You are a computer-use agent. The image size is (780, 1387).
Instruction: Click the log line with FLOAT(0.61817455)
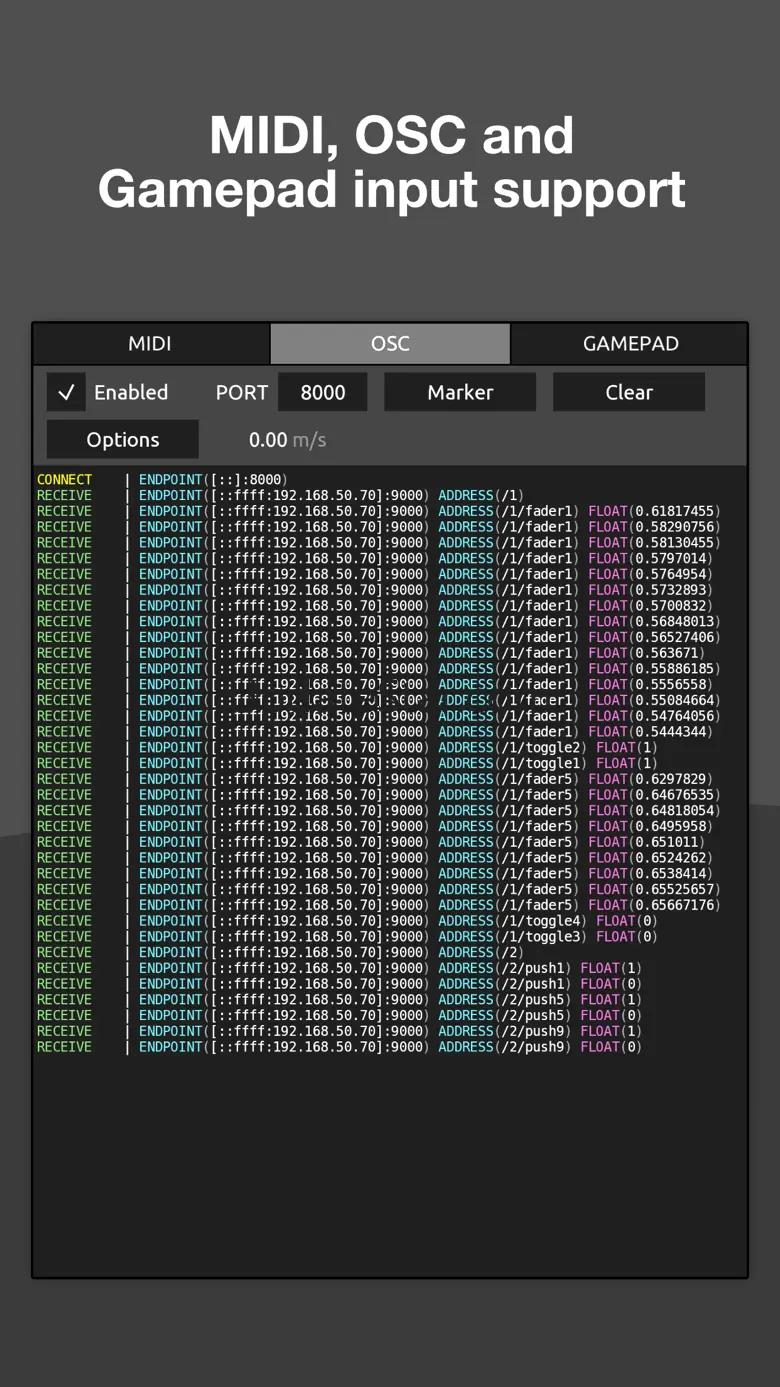378,511
